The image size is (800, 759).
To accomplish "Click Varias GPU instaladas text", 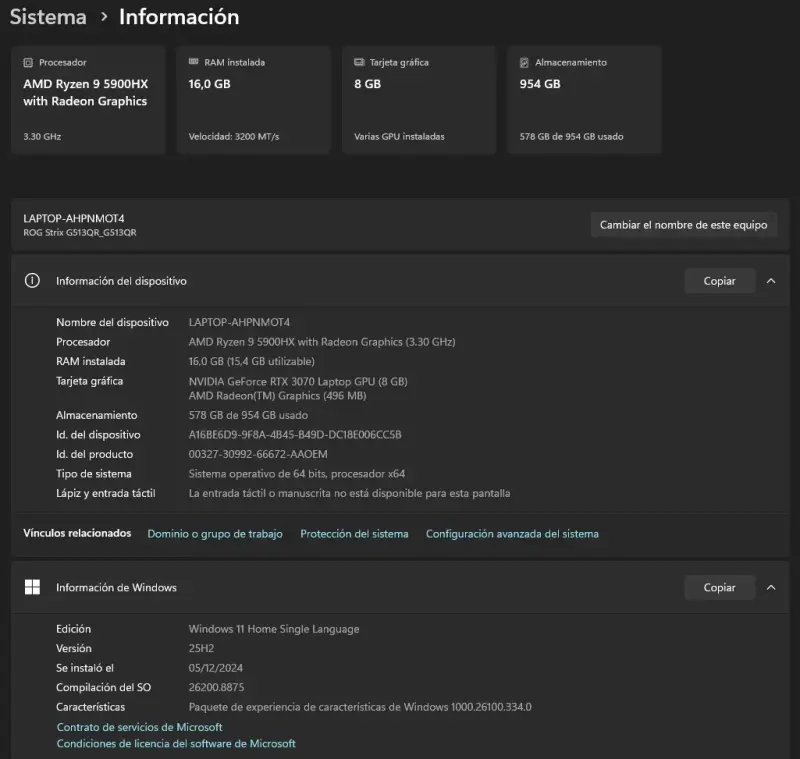I will click(399, 137).
